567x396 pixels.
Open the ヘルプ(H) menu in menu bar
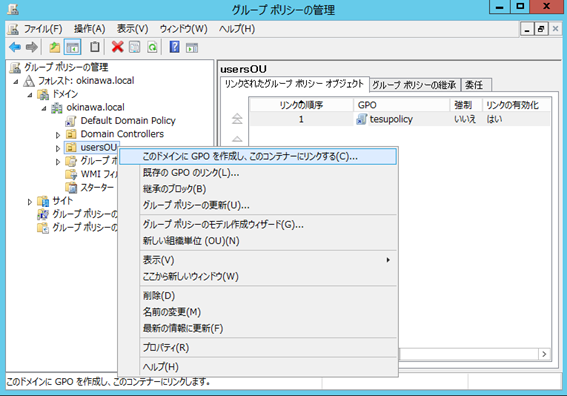237,29
